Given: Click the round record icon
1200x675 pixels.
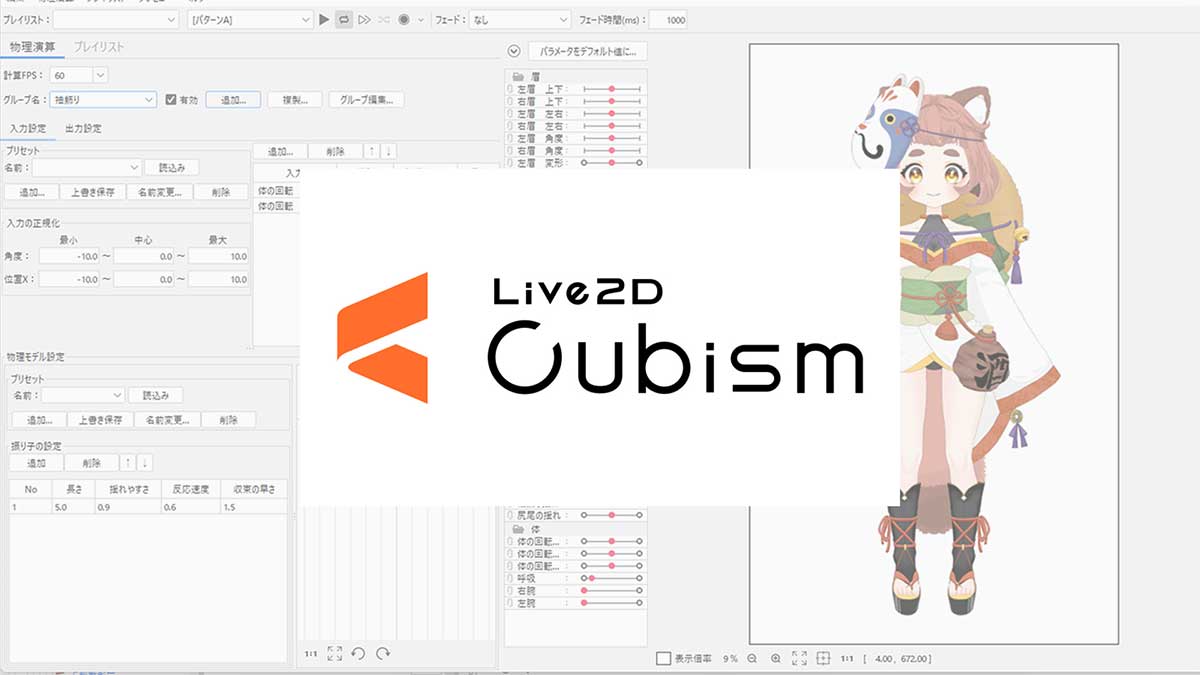Looking at the screenshot, I should (405, 20).
